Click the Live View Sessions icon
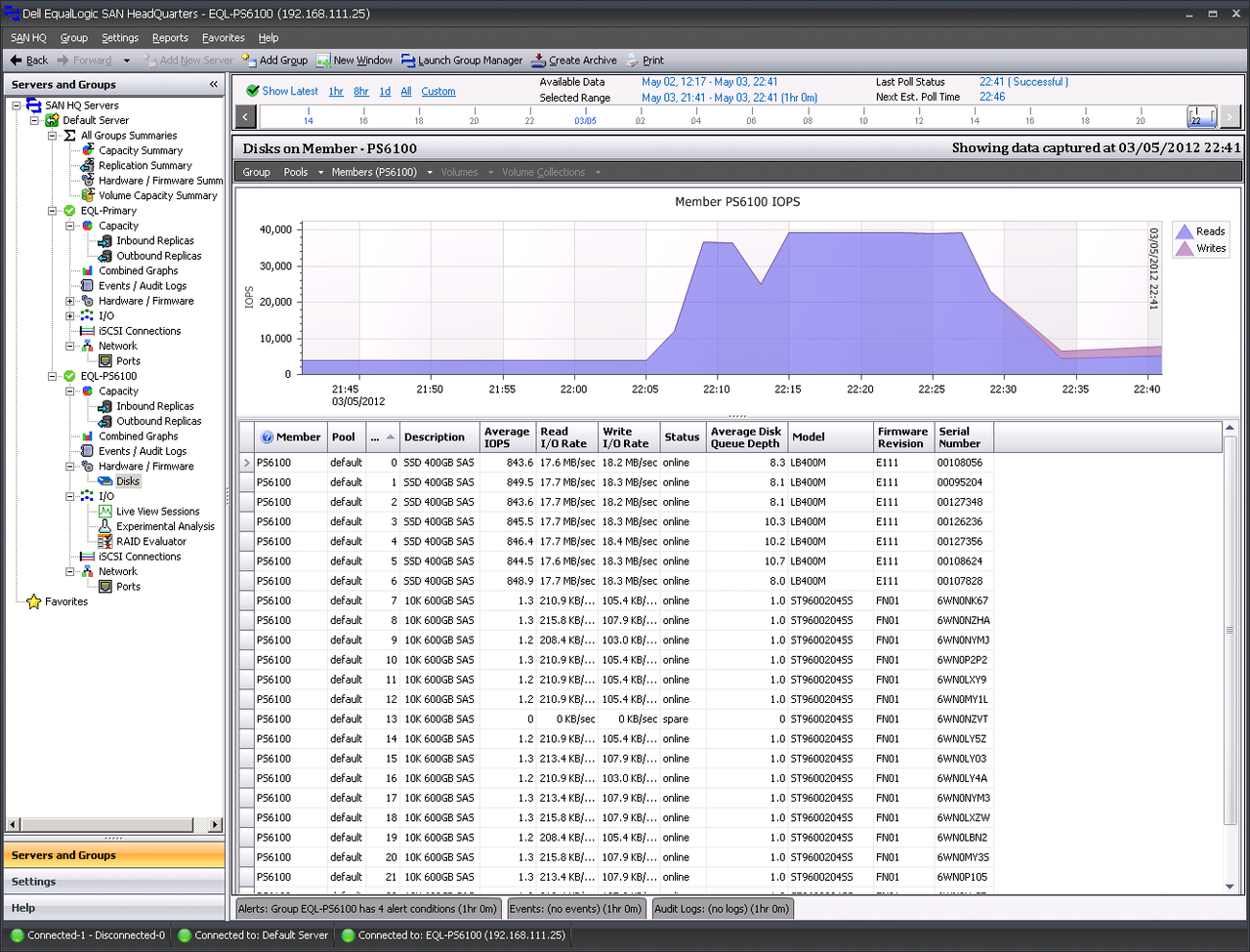The image size is (1250, 952). pos(105,512)
